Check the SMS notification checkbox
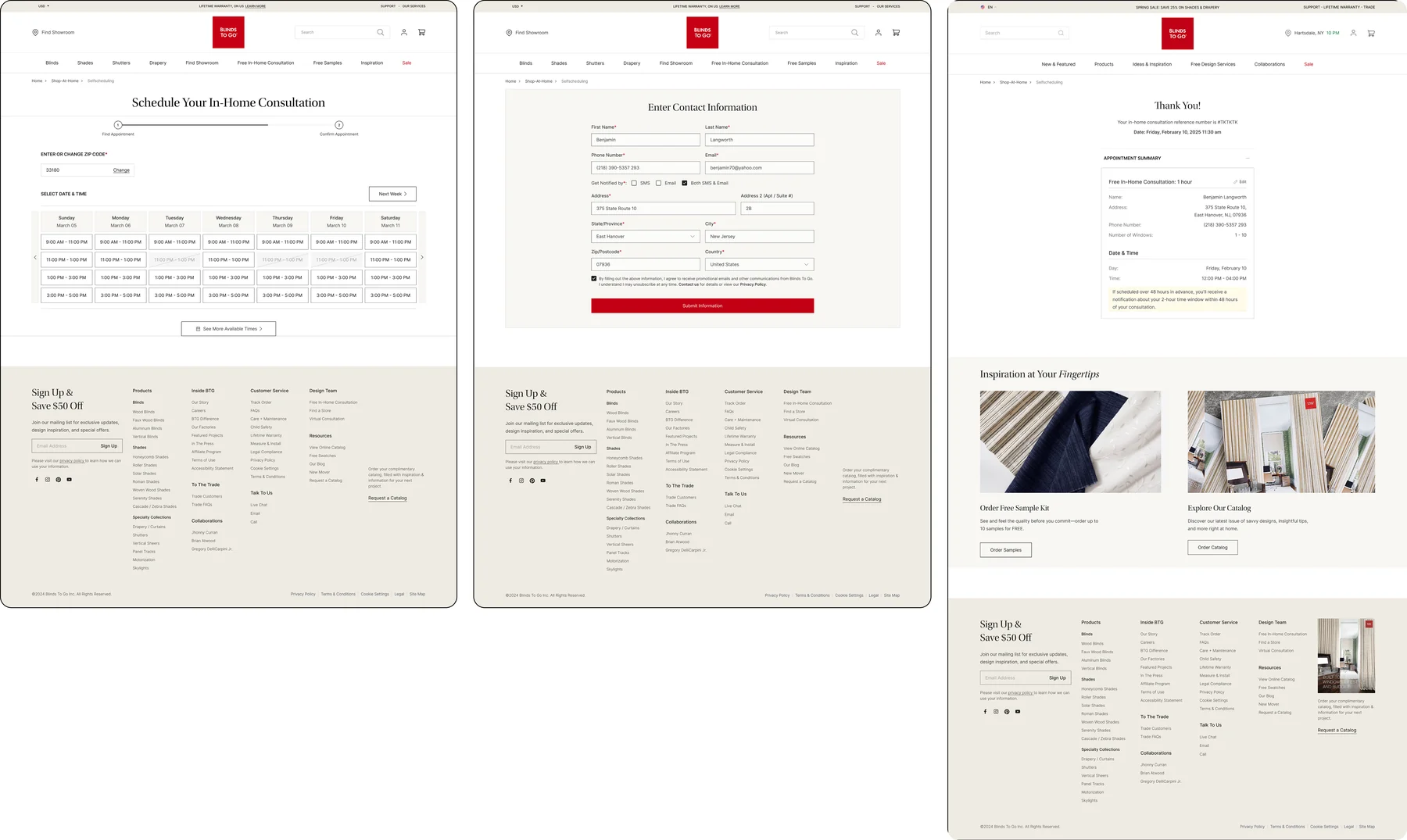The height and width of the screenshot is (840, 1407). point(634,183)
